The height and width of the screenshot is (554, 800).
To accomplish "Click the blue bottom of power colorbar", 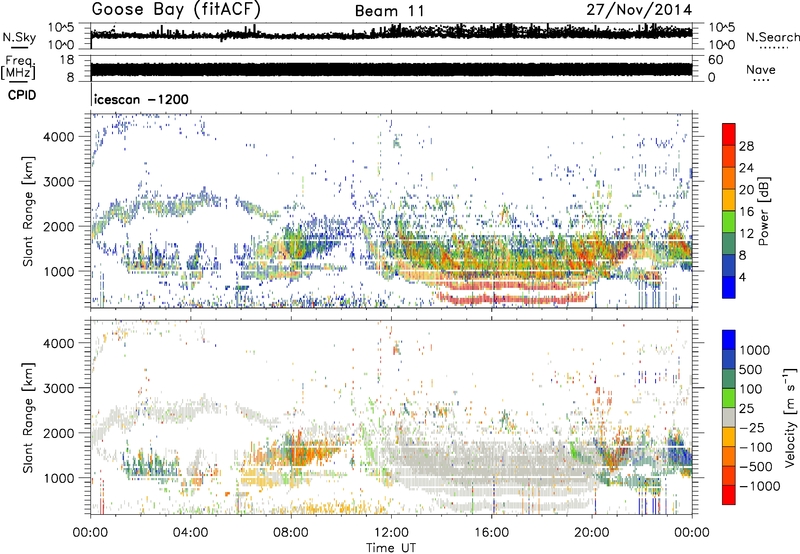I will click(729, 288).
